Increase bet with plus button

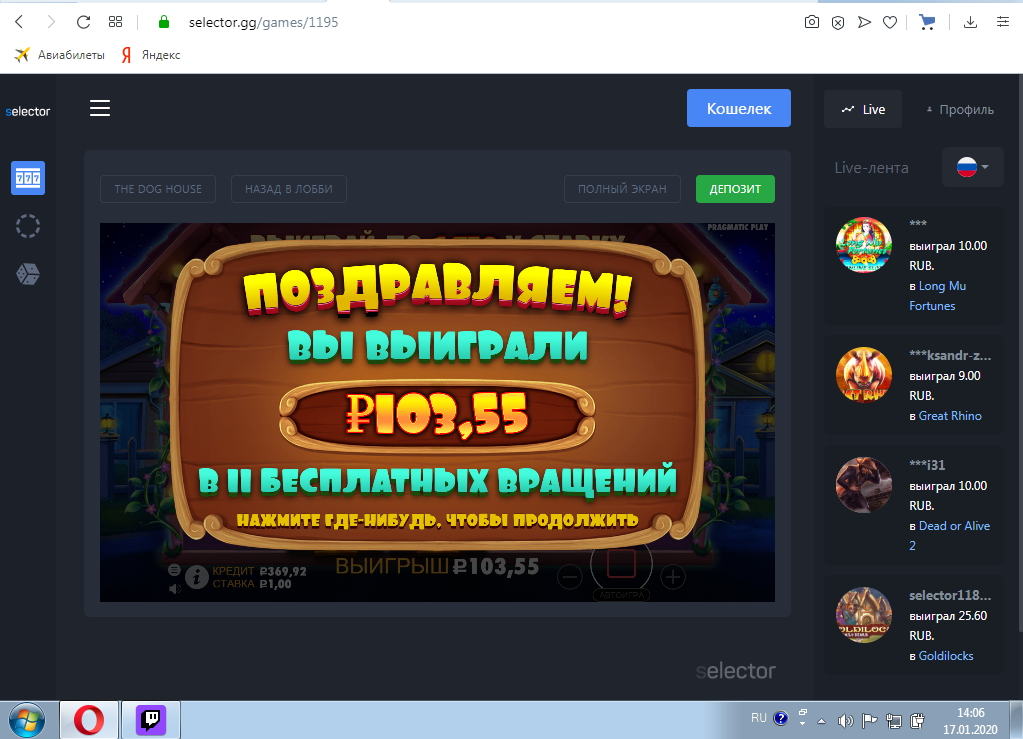click(x=673, y=577)
